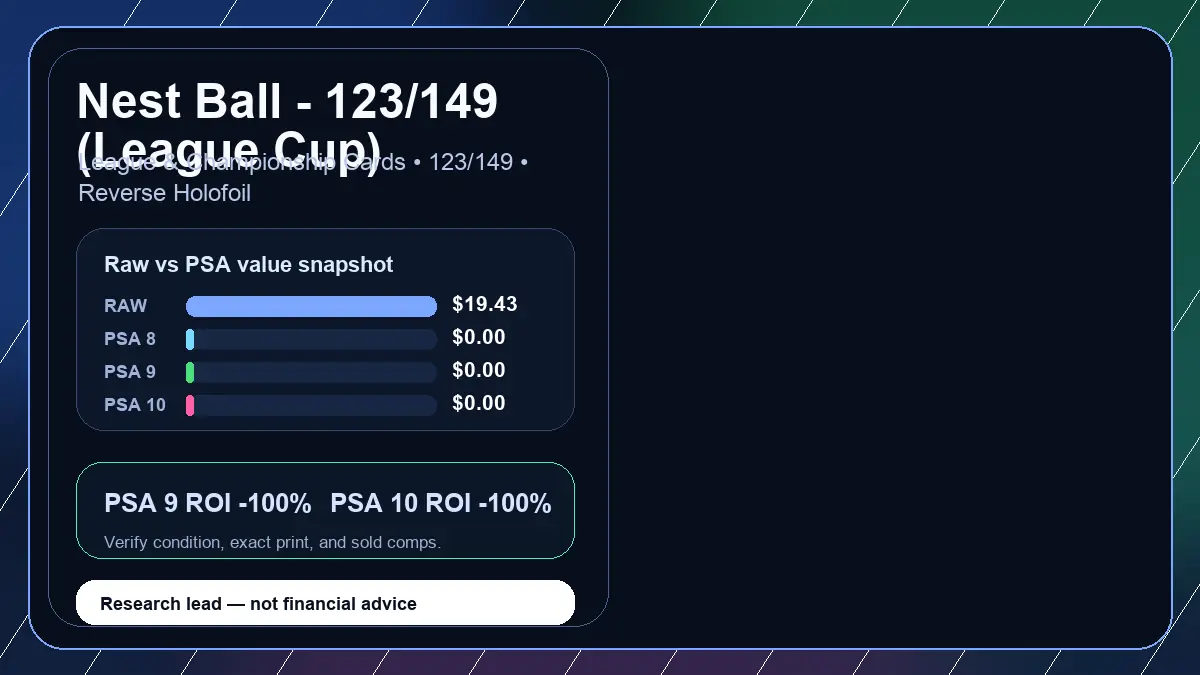Viewport: 1200px width, 675px height.
Task: Click the PSA 8 cyan bar marker
Action: click(x=190, y=339)
